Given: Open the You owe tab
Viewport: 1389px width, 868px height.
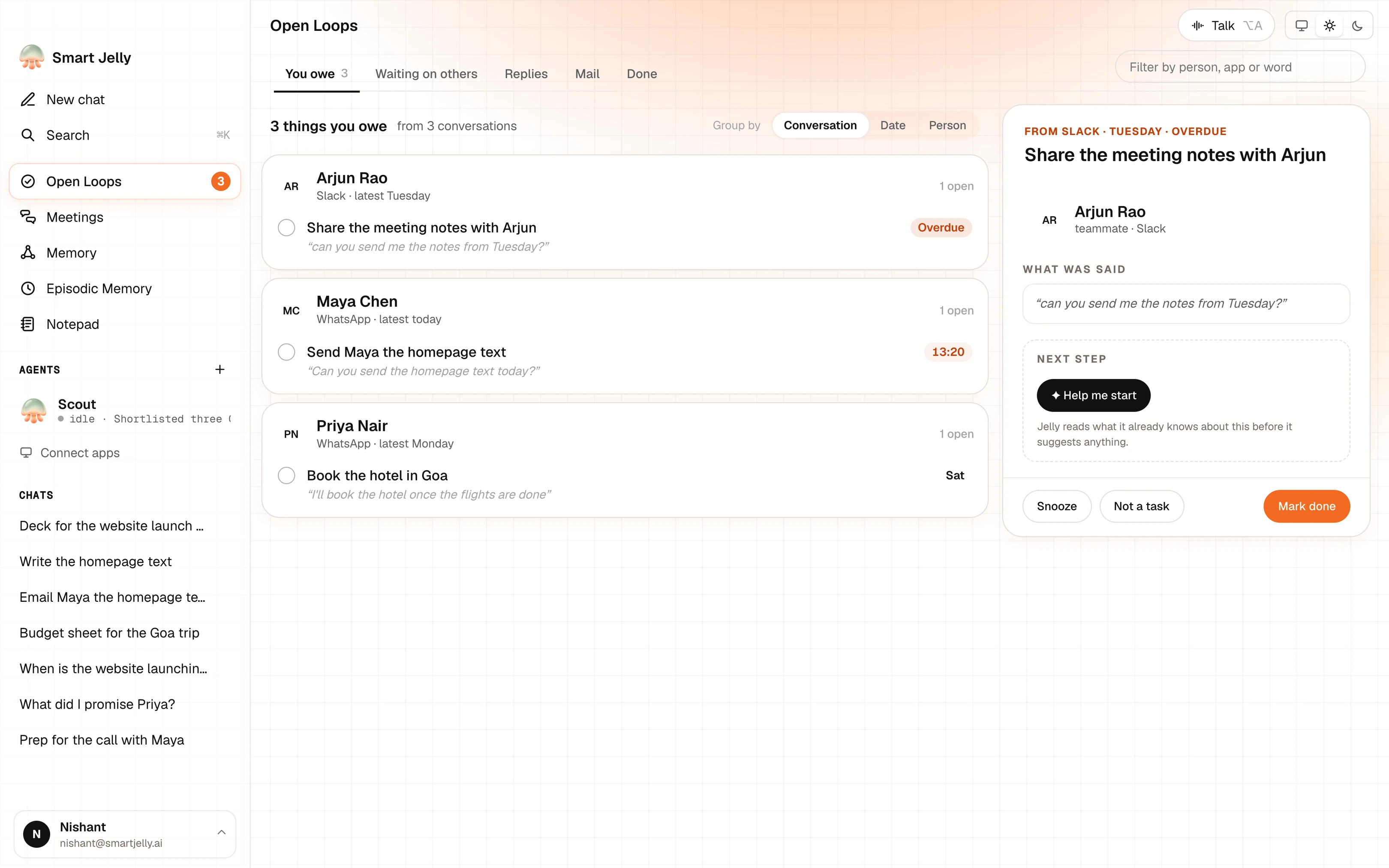Looking at the screenshot, I should (x=316, y=73).
